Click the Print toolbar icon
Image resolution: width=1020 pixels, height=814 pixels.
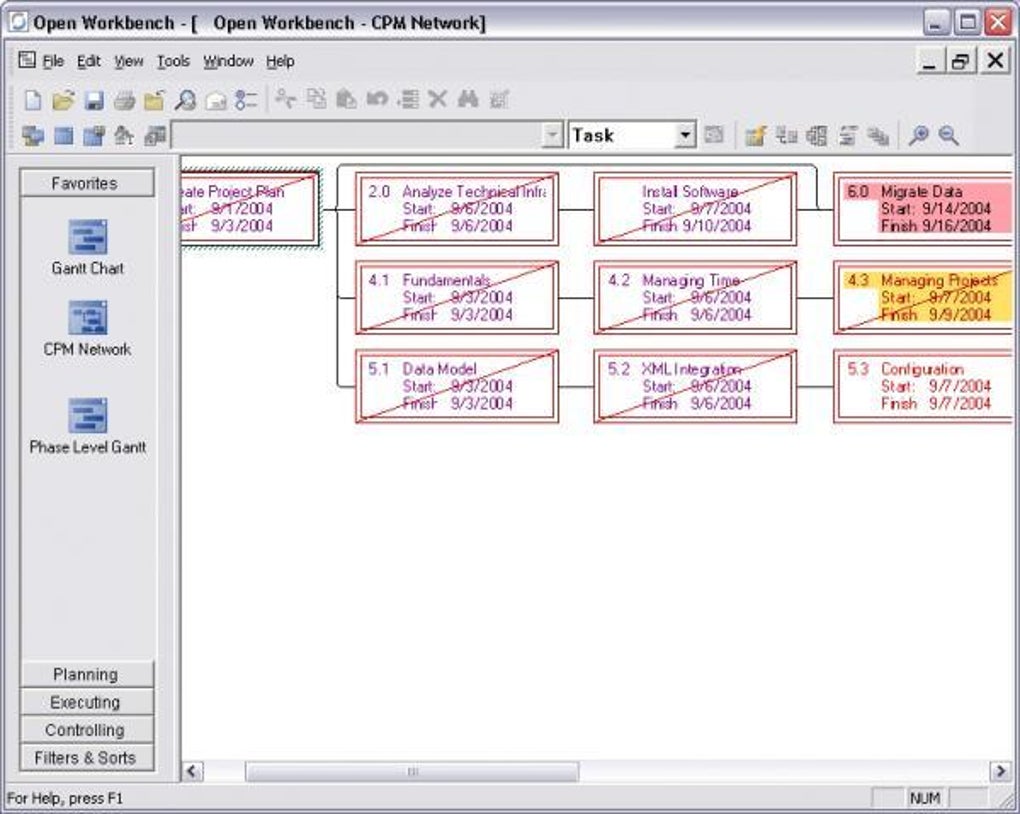[x=124, y=100]
